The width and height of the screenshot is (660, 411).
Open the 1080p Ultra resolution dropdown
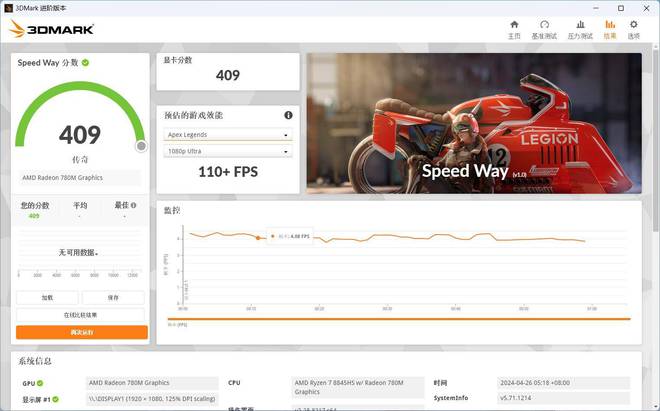point(228,151)
